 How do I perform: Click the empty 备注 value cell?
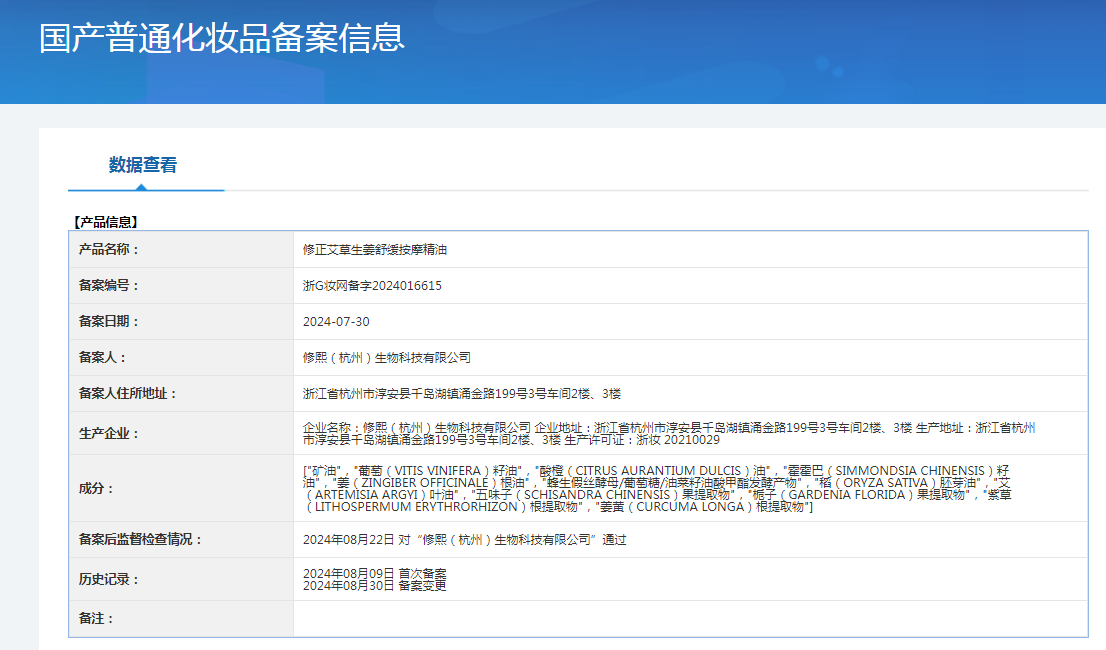point(690,619)
